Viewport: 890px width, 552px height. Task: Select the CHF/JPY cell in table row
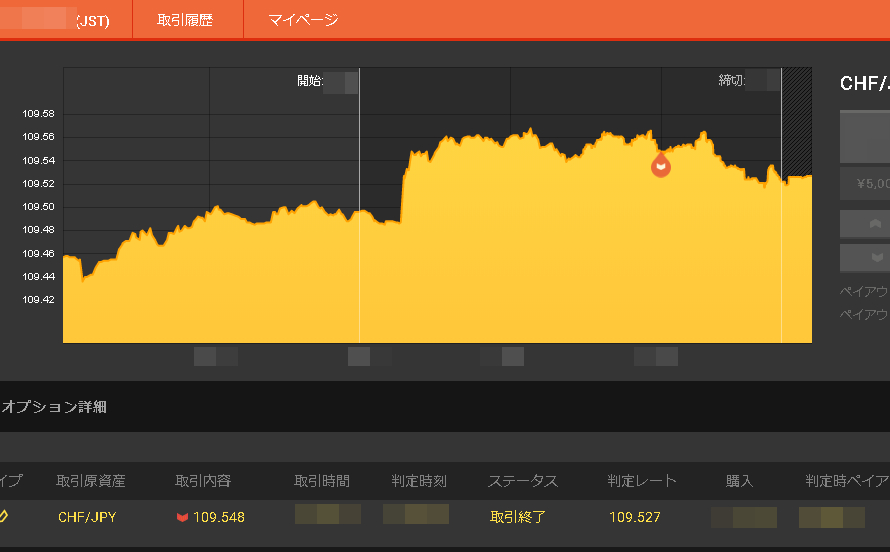(x=87, y=517)
